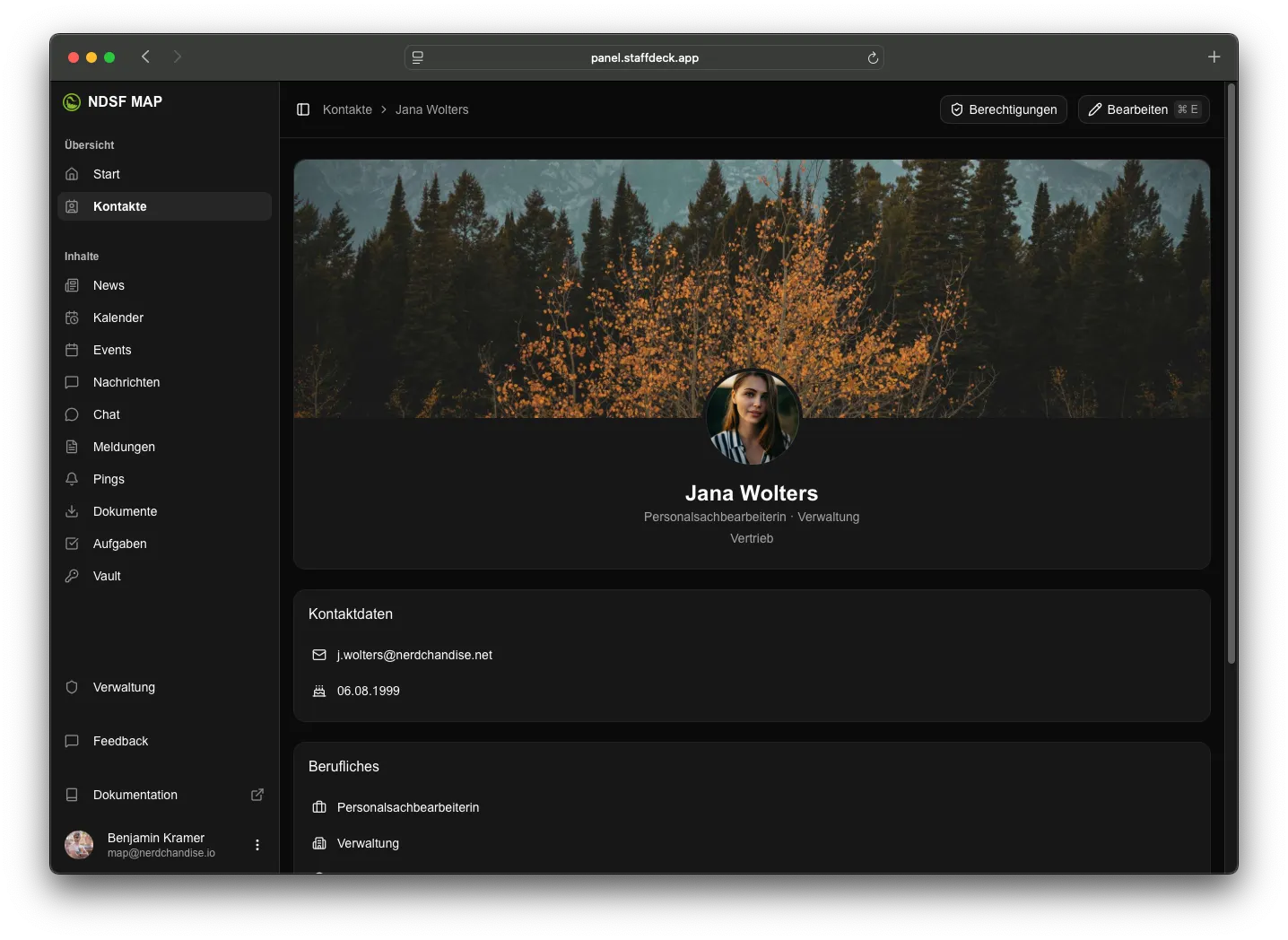
Task: Reload the page in the address bar
Action: click(873, 57)
